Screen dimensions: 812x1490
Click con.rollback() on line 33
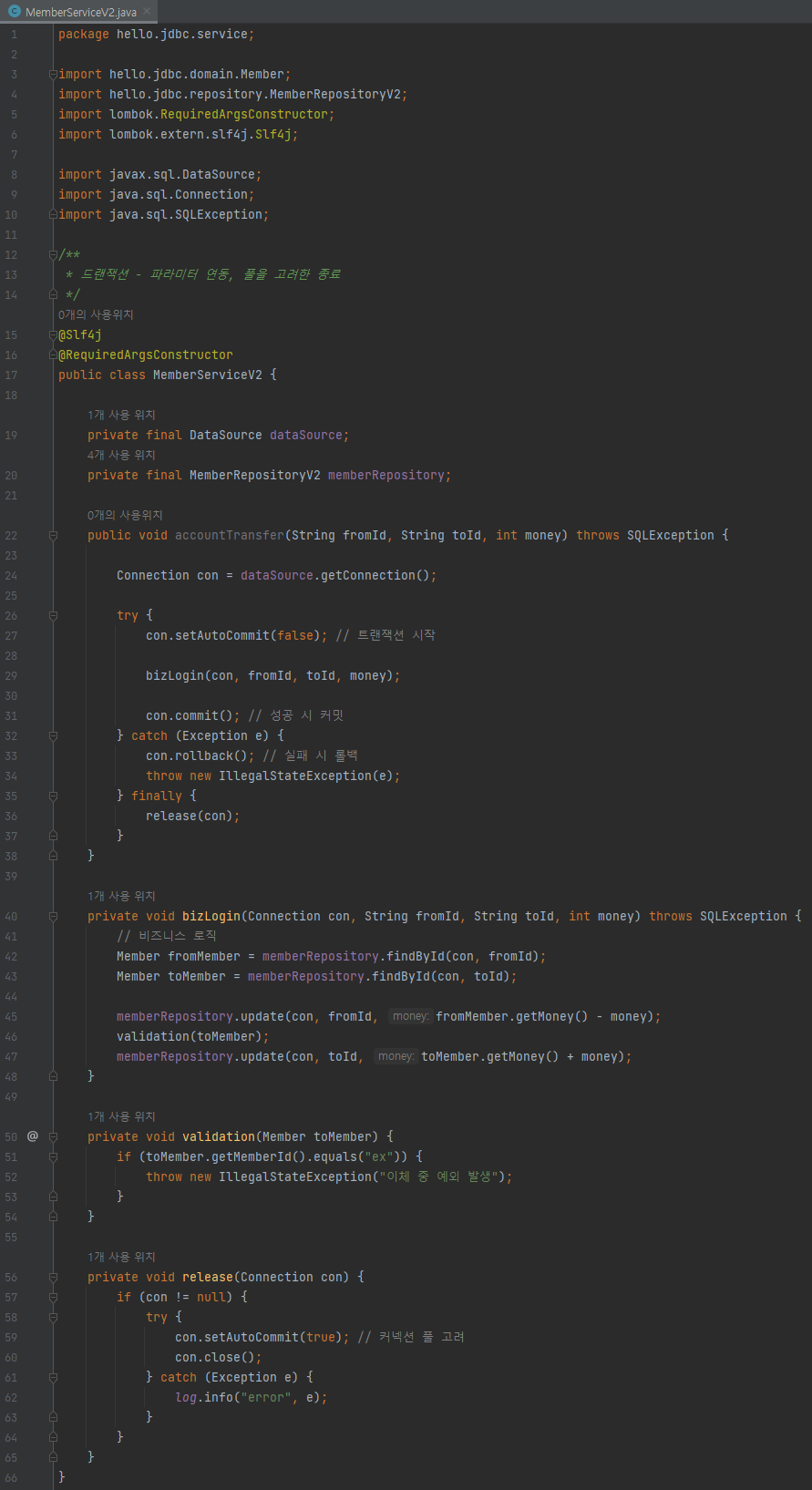197,755
